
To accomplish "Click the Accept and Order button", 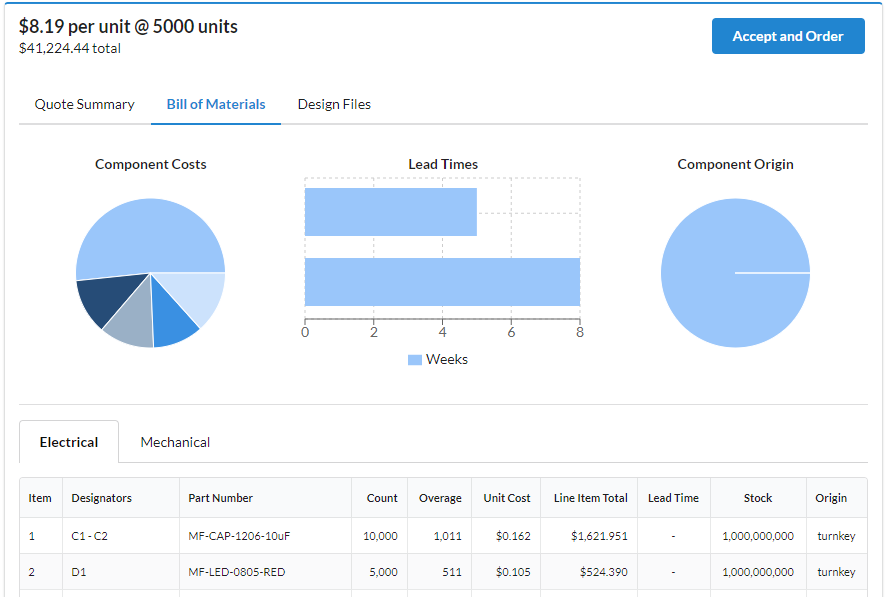I will tap(787, 36).
